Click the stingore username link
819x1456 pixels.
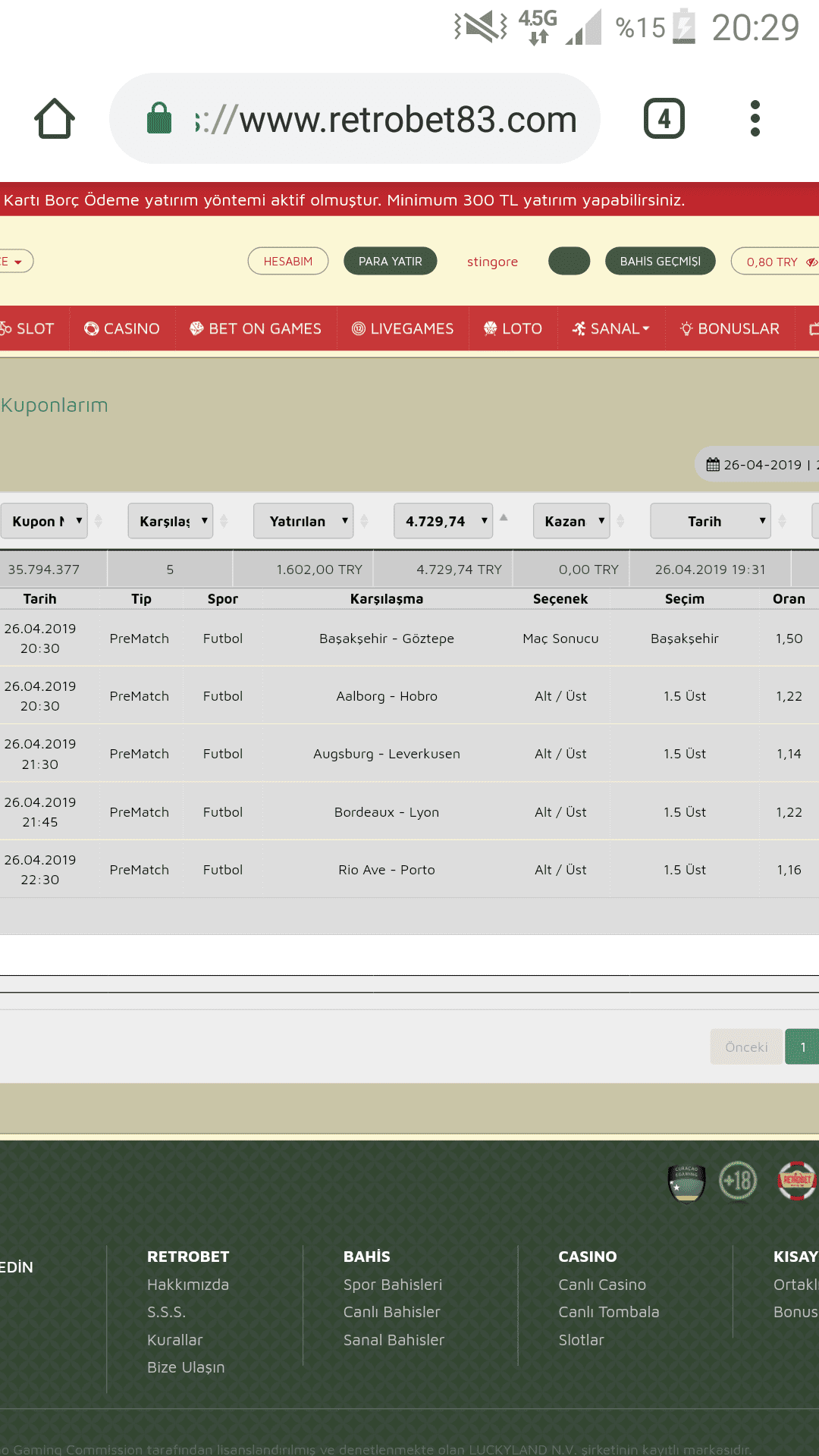(492, 262)
